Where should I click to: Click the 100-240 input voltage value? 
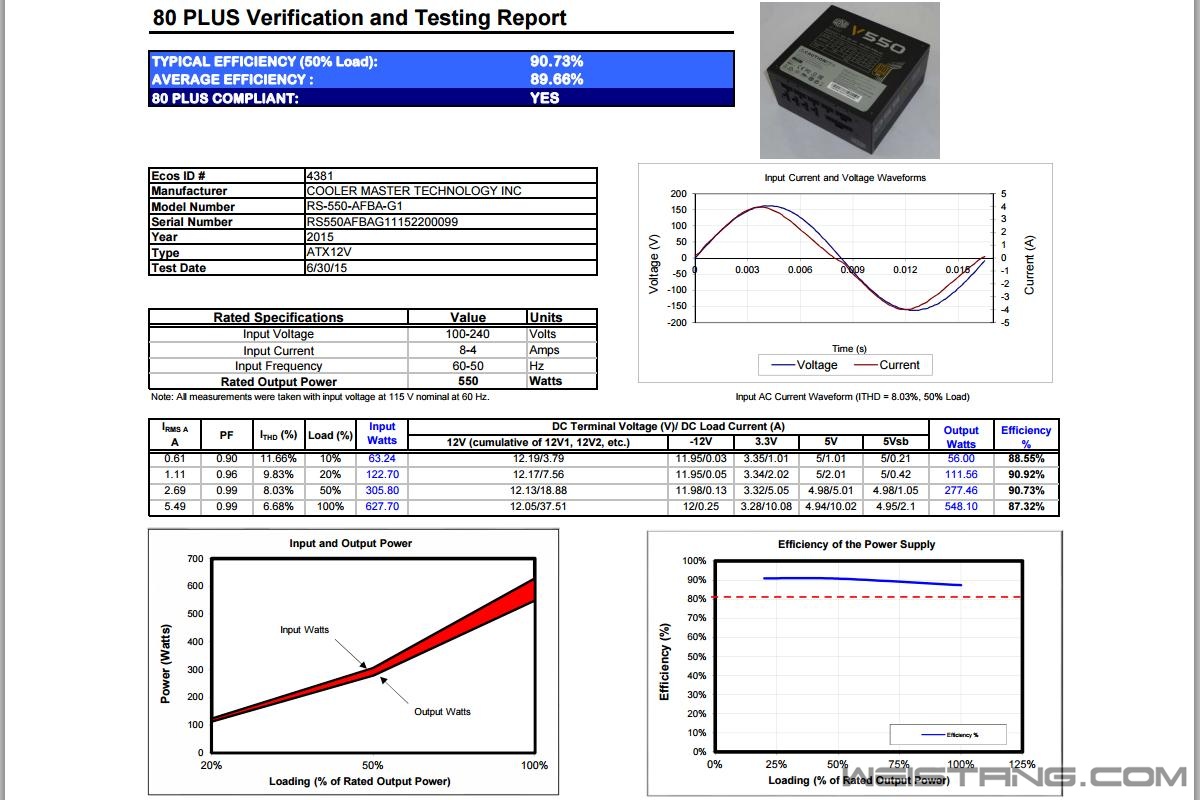click(468, 334)
